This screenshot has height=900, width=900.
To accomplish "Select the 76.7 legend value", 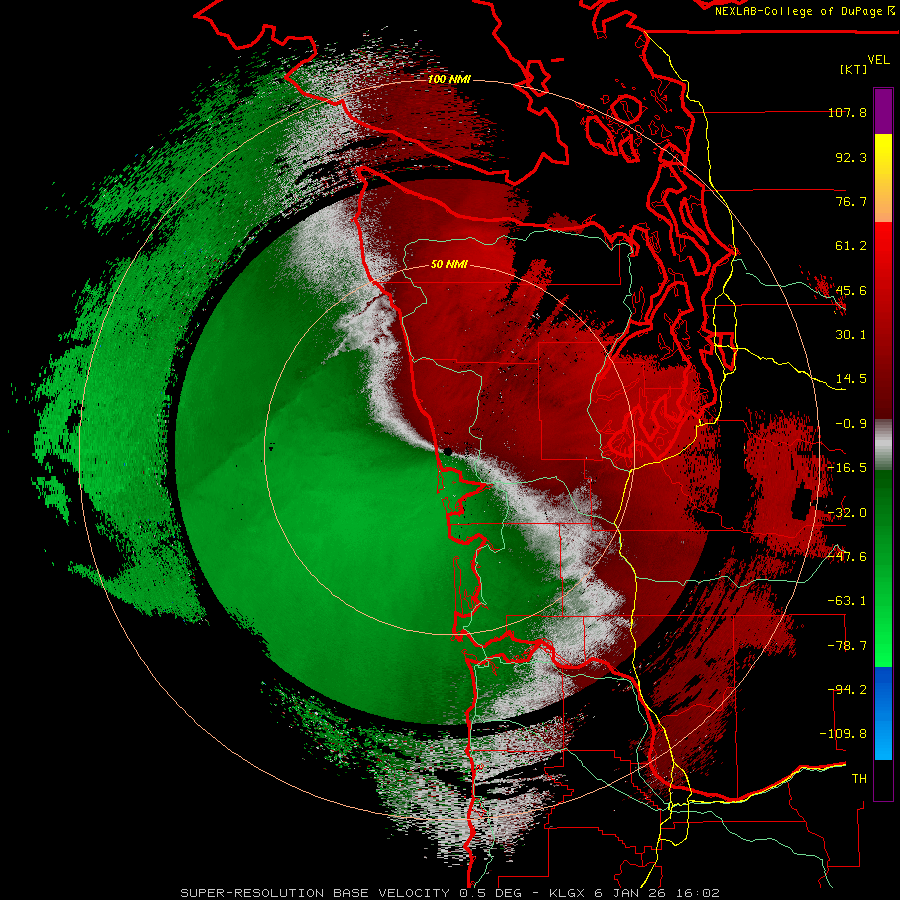I will tap(851, 201).
